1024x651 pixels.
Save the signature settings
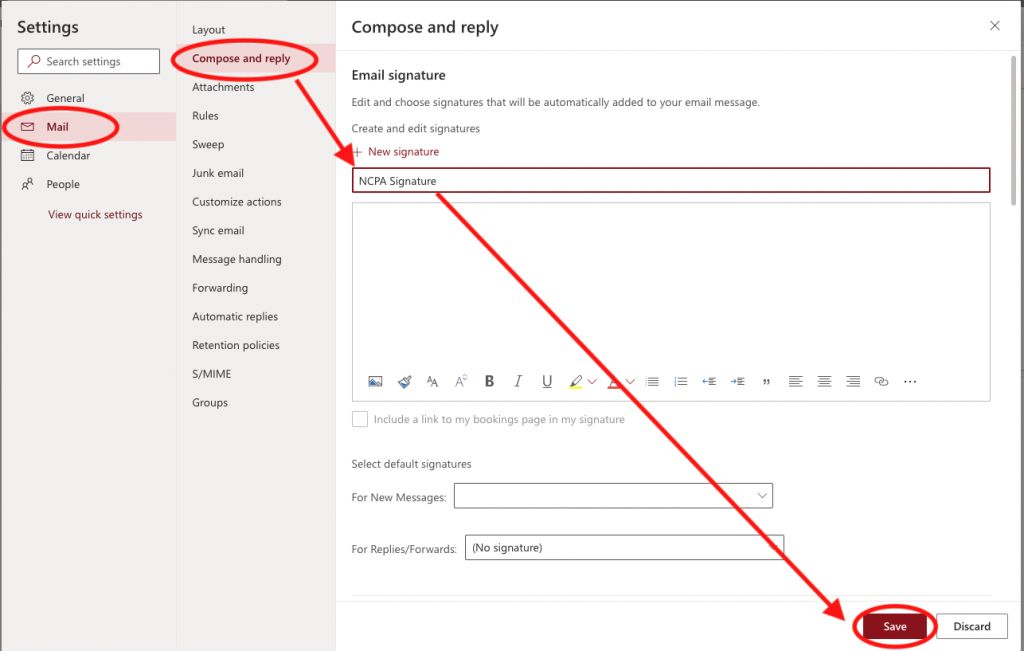(x=894, y=626)
